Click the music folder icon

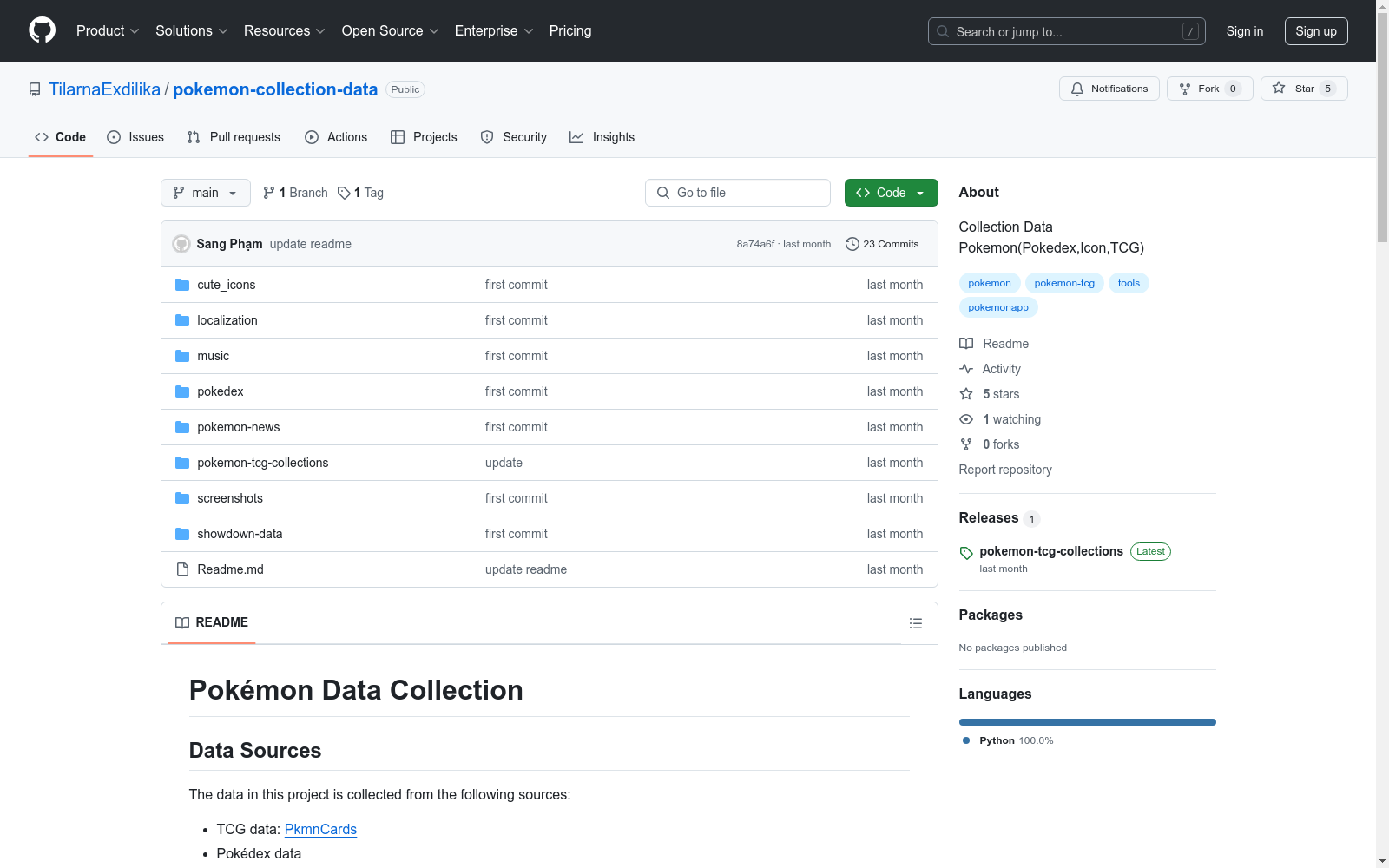pyautogui.click(x=182, y=356)
